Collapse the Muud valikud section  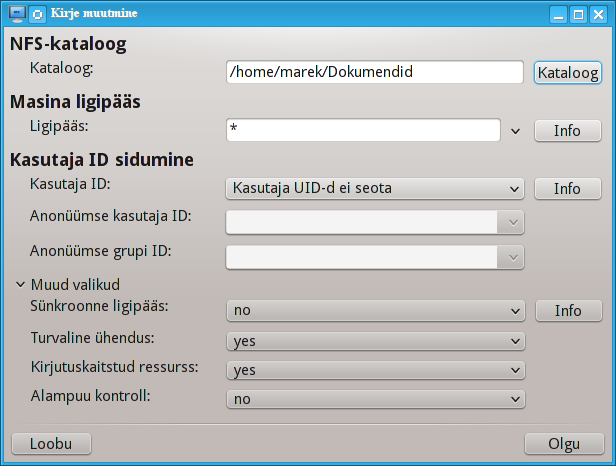(x=20, y=284)
